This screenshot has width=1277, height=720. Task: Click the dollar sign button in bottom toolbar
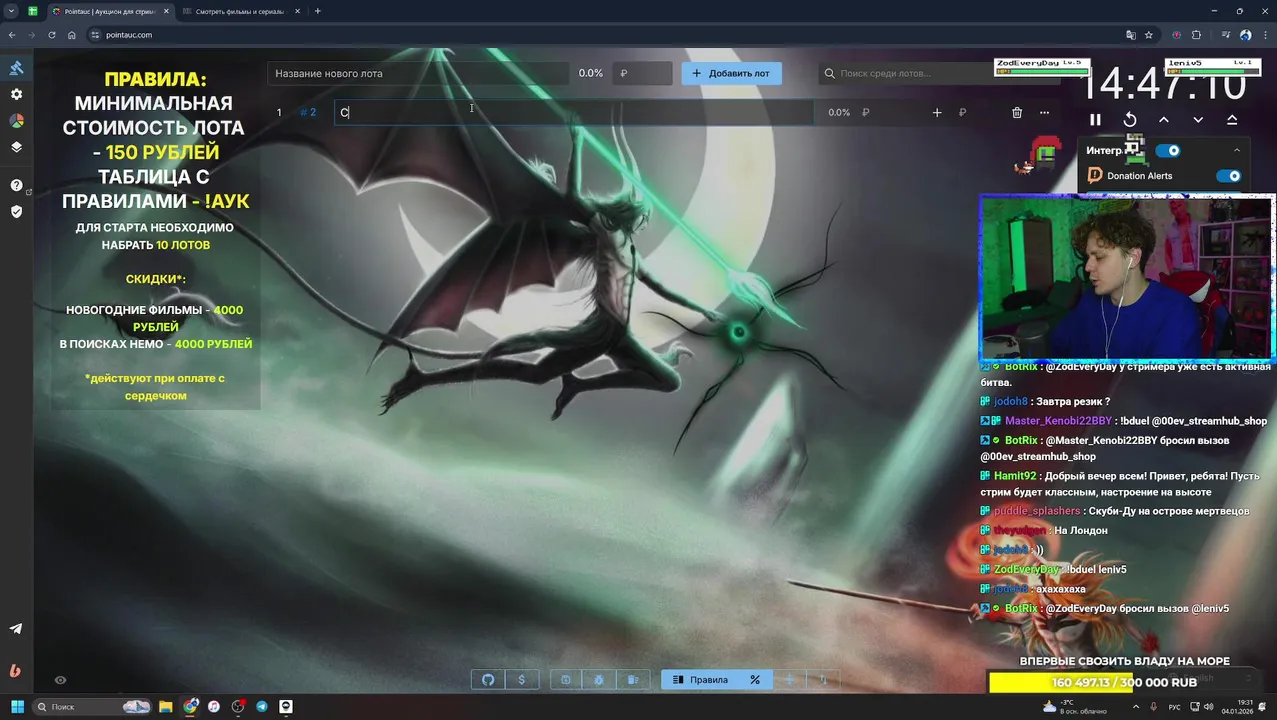[521, 680]
